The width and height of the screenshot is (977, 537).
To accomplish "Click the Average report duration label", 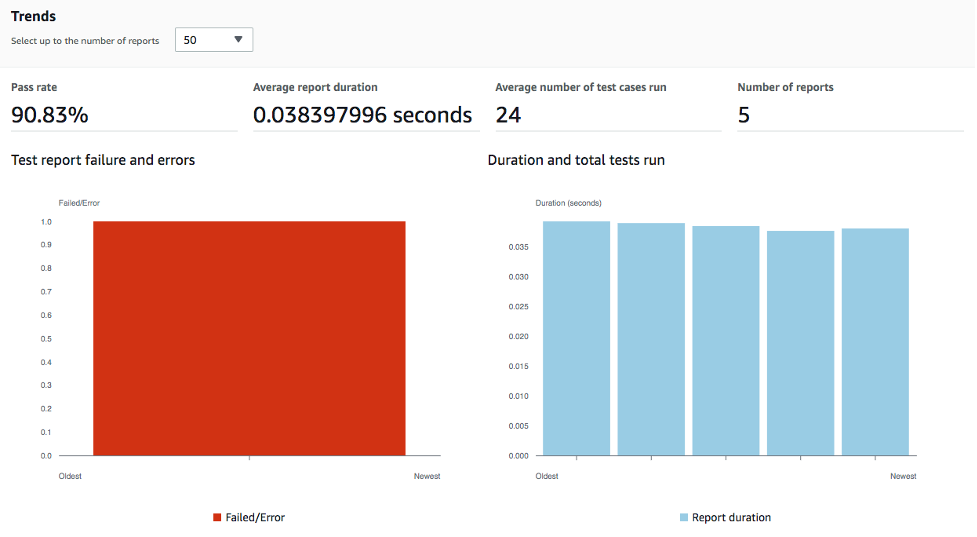I will coord(315,87).
